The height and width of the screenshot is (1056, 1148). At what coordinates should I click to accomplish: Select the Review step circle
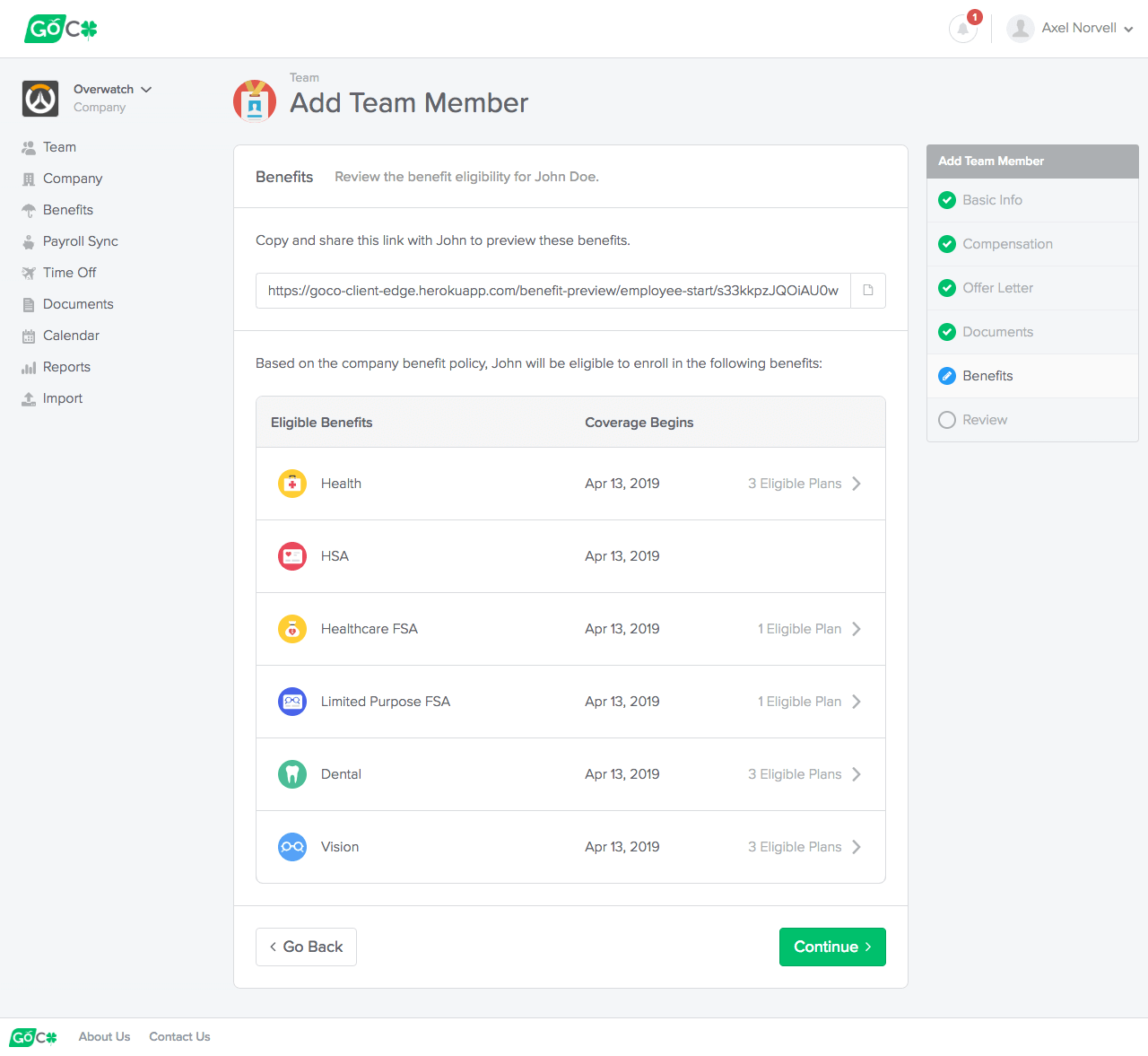947,419
